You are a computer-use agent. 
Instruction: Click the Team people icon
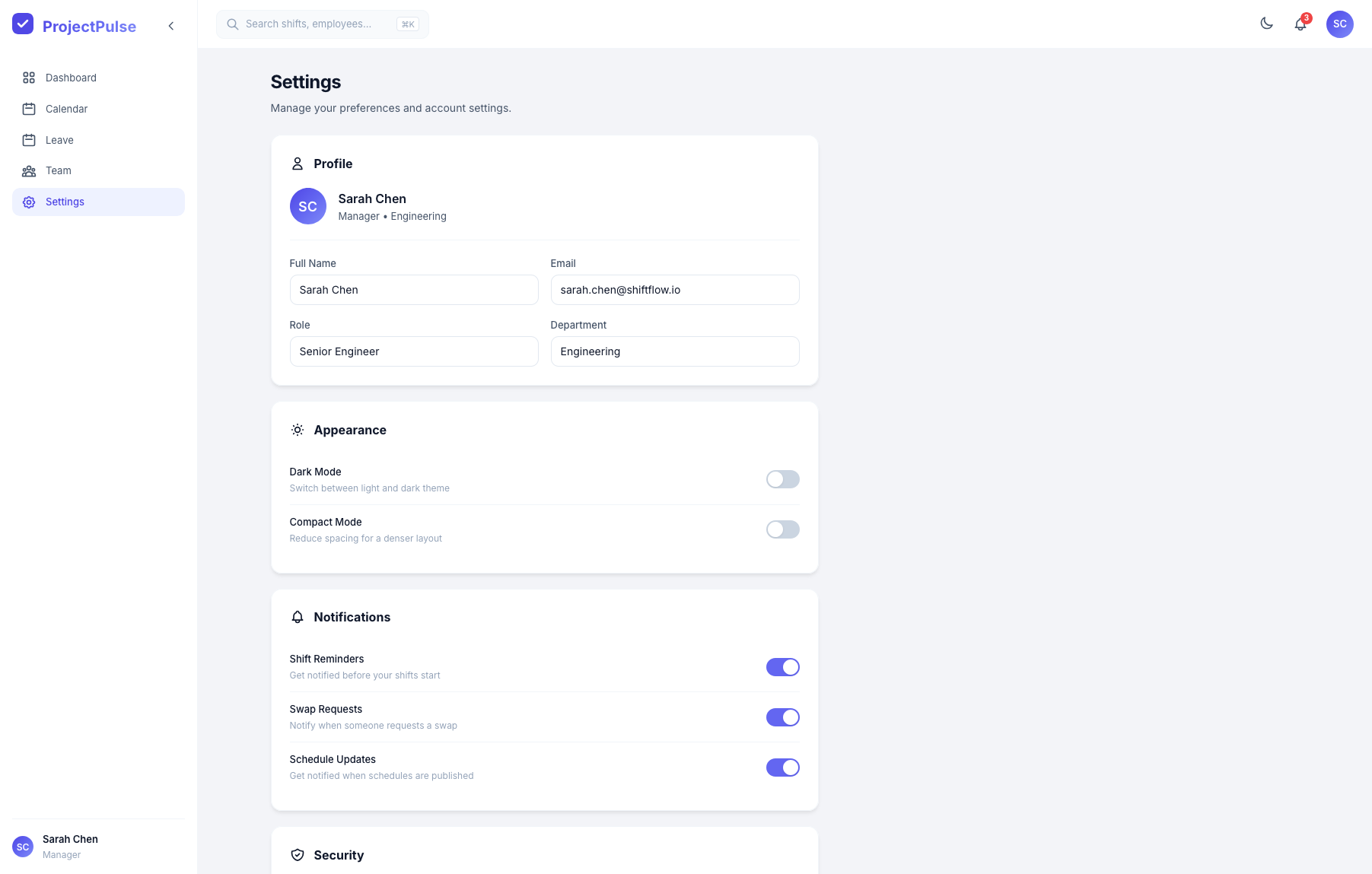click(x=29, y=171)
